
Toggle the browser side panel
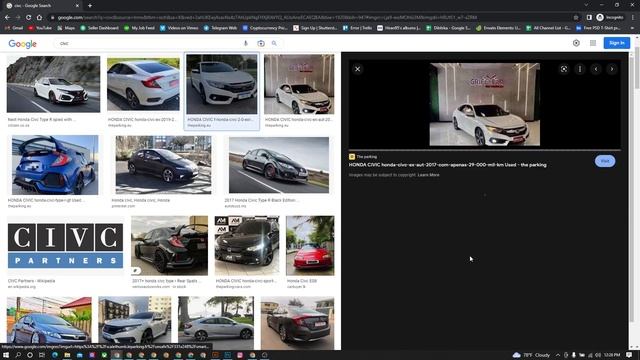(589, 18)
